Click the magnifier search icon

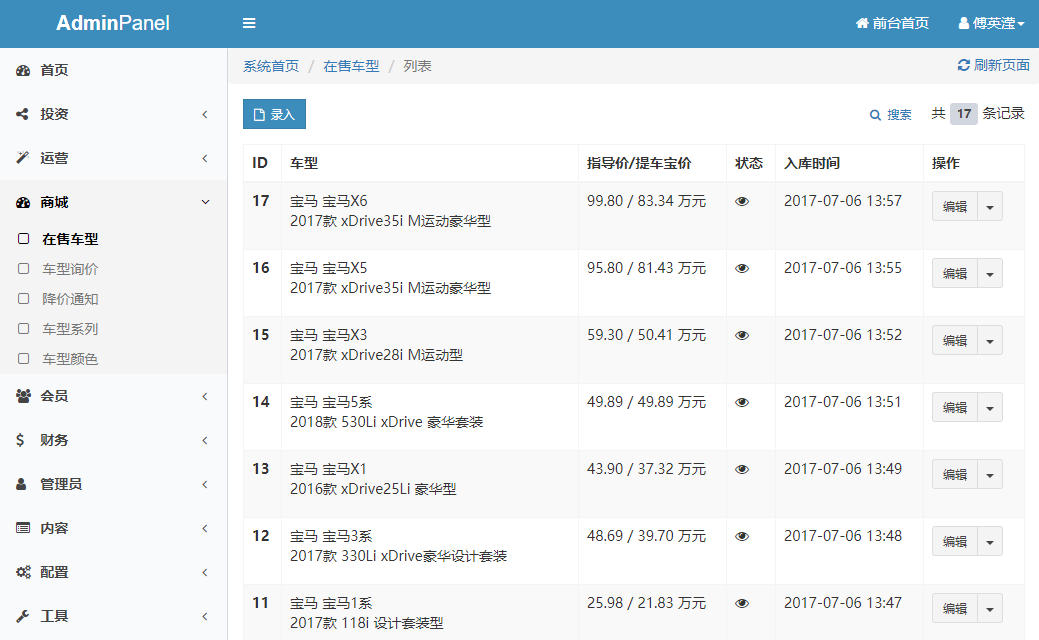[875, 115]
